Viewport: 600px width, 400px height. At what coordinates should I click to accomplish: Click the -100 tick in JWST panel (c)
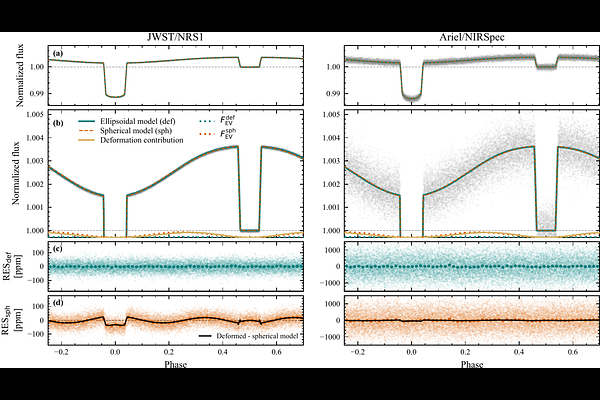34,280
